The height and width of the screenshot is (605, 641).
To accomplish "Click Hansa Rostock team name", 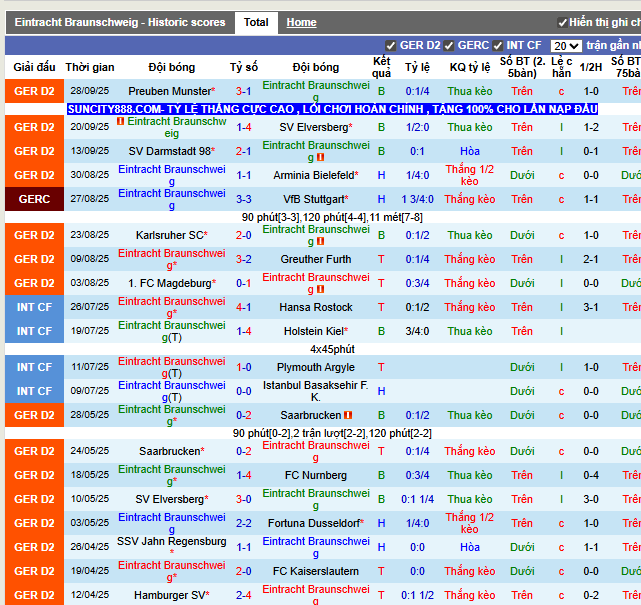I will click(316, 307).
